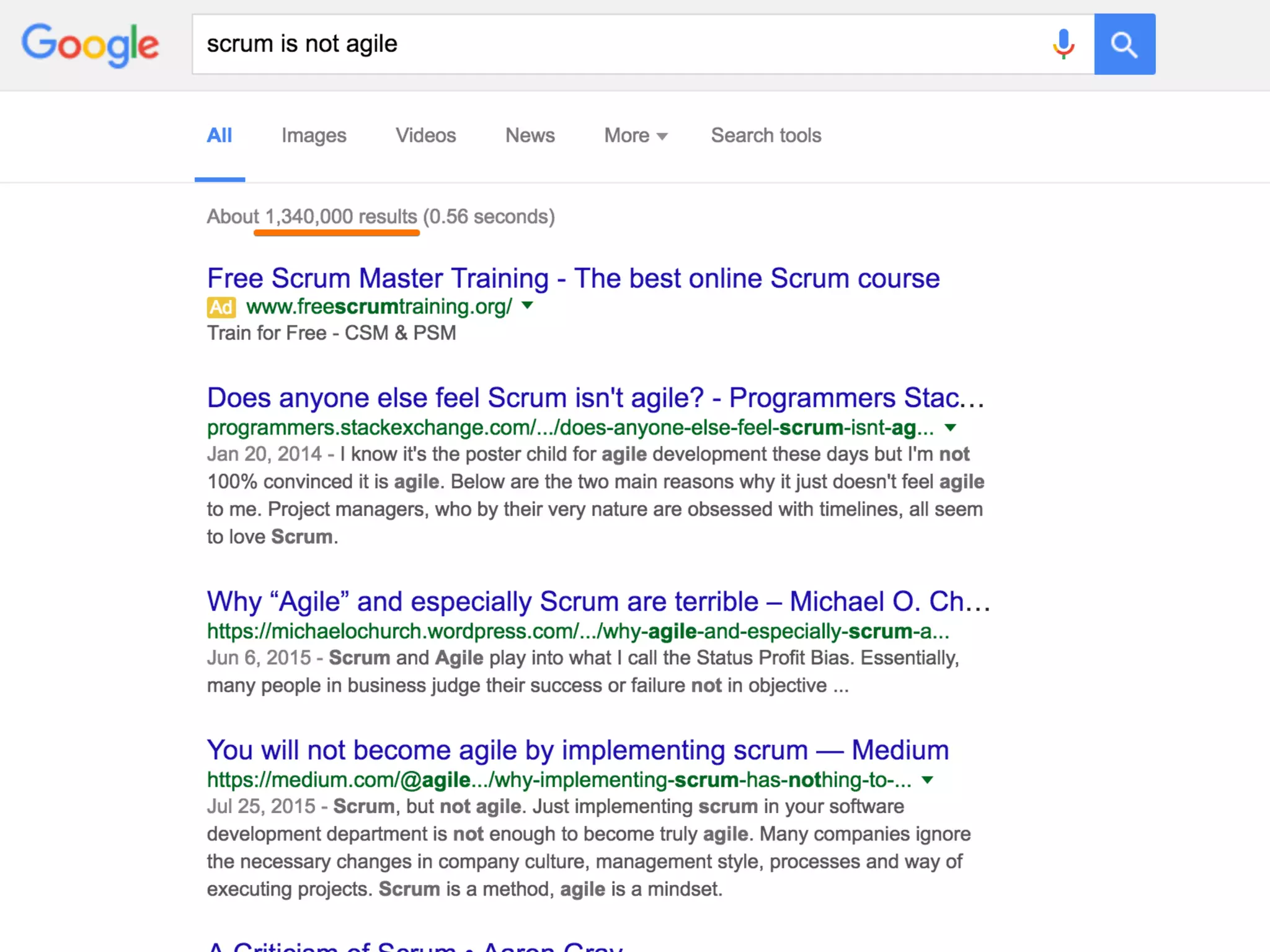Screen dimensions: 1270x952
Task: Open dropdown arrow next to medium.com URL
Action: (927, 780)
